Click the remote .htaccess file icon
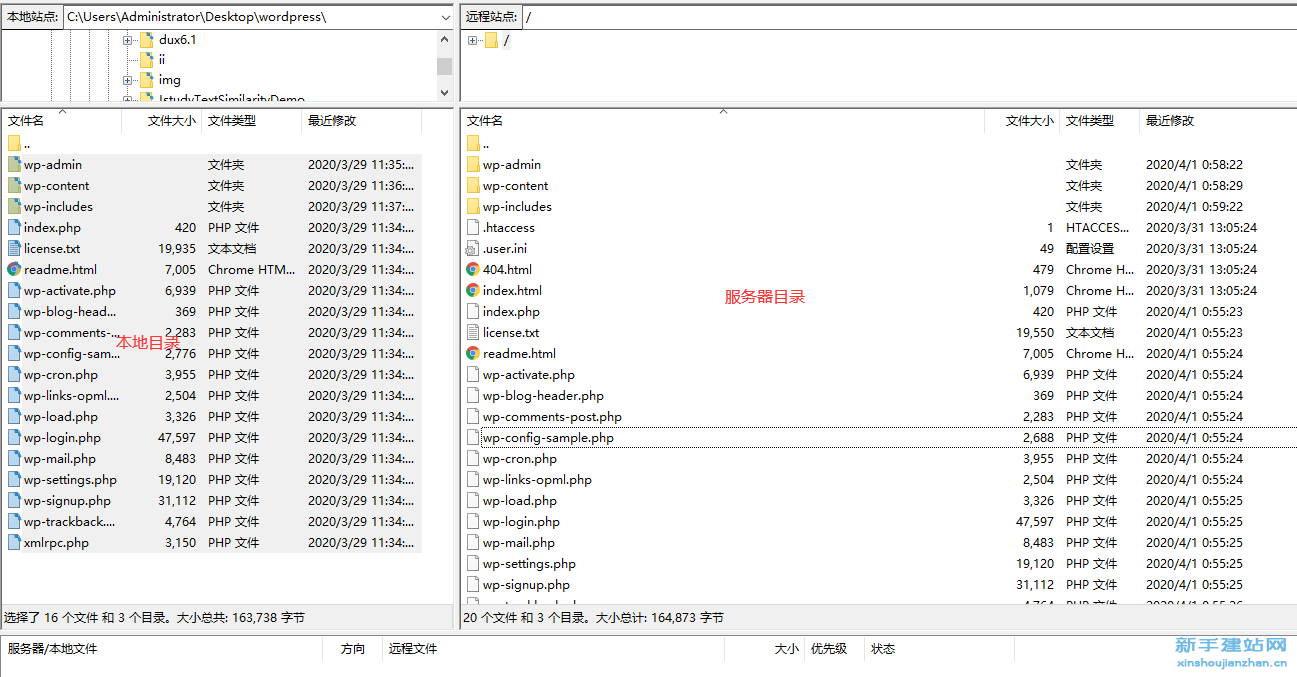The height and width of the screenshot is (677, 1297). pos(473,227)
